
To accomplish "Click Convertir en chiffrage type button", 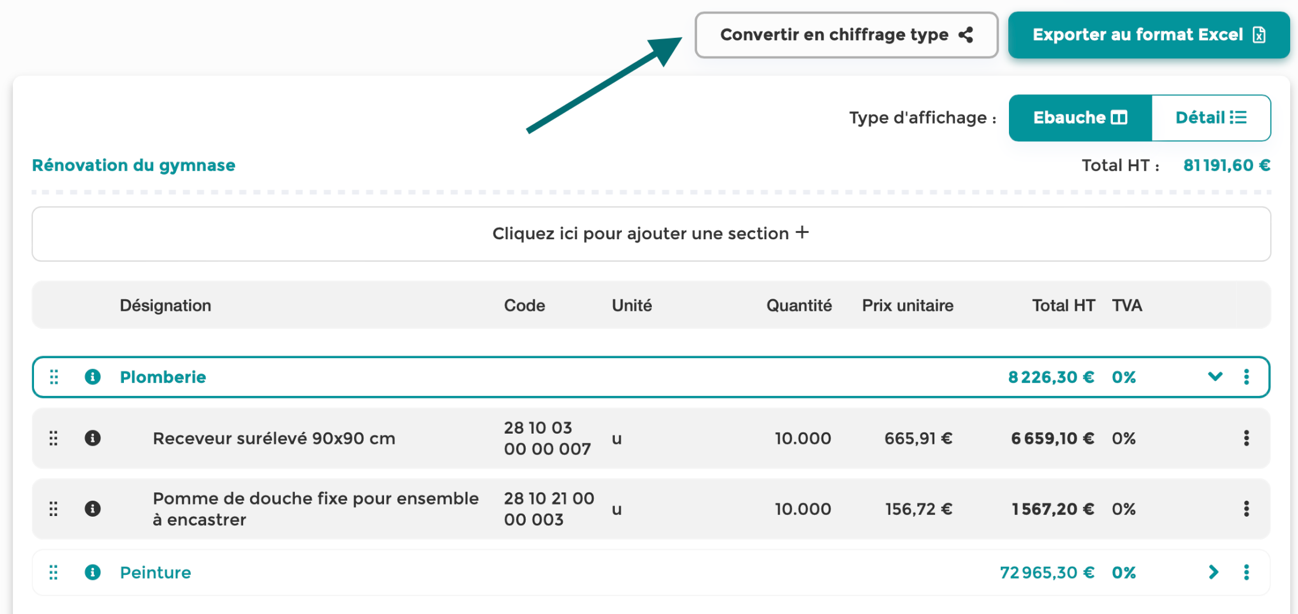I will point(847,35).
